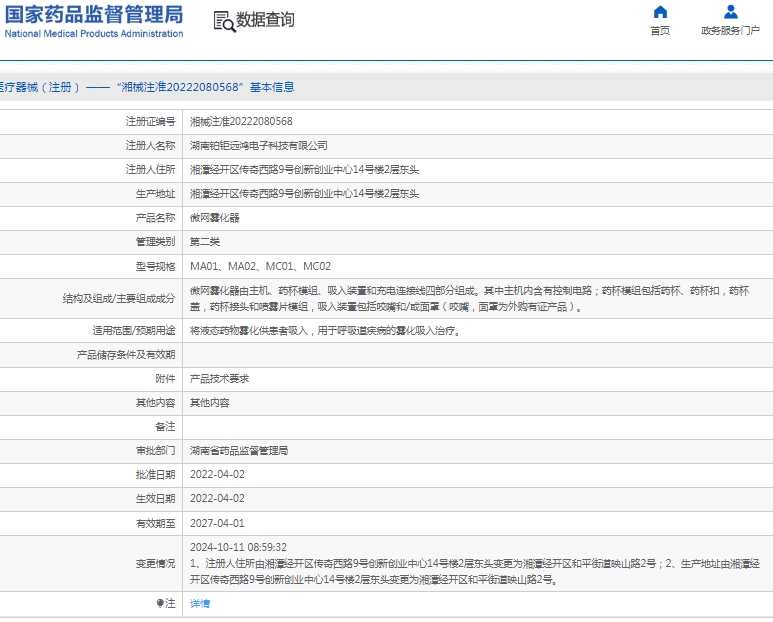Open the government service portal person icon
The width and height of the screenshot is (773, 622).
(x=731, y=11)
